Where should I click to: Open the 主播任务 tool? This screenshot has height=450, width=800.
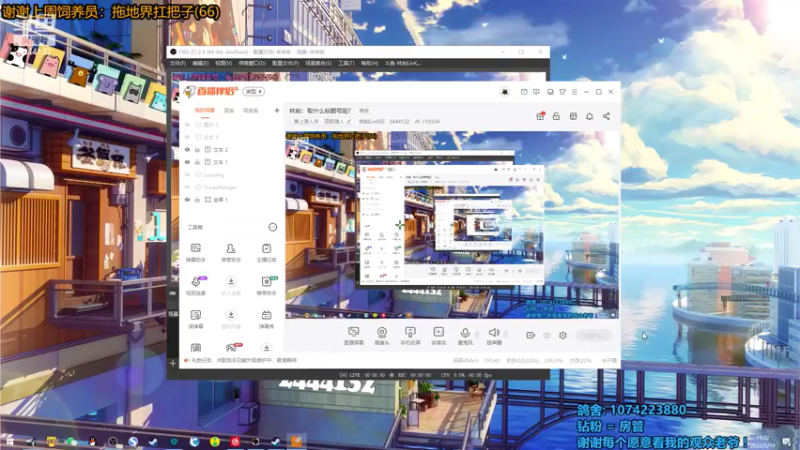266,252
